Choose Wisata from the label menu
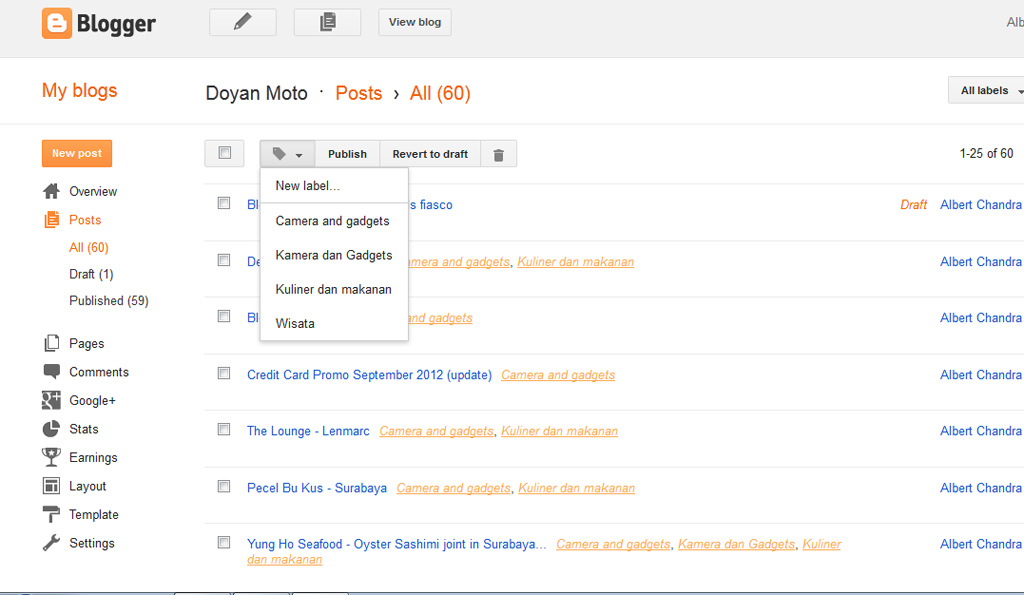Screen dimensions: 1024x595 (x=295, y=323)
